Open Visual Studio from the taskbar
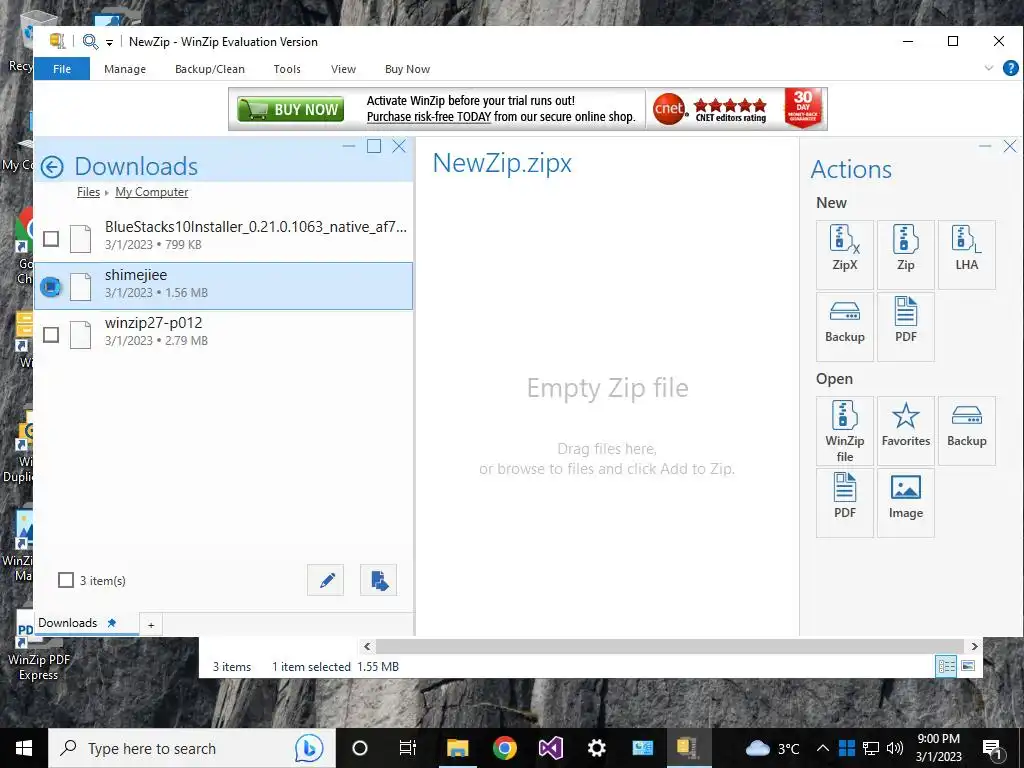The height and width of the screenshot is (768, 1024). [x=551, y=748]
